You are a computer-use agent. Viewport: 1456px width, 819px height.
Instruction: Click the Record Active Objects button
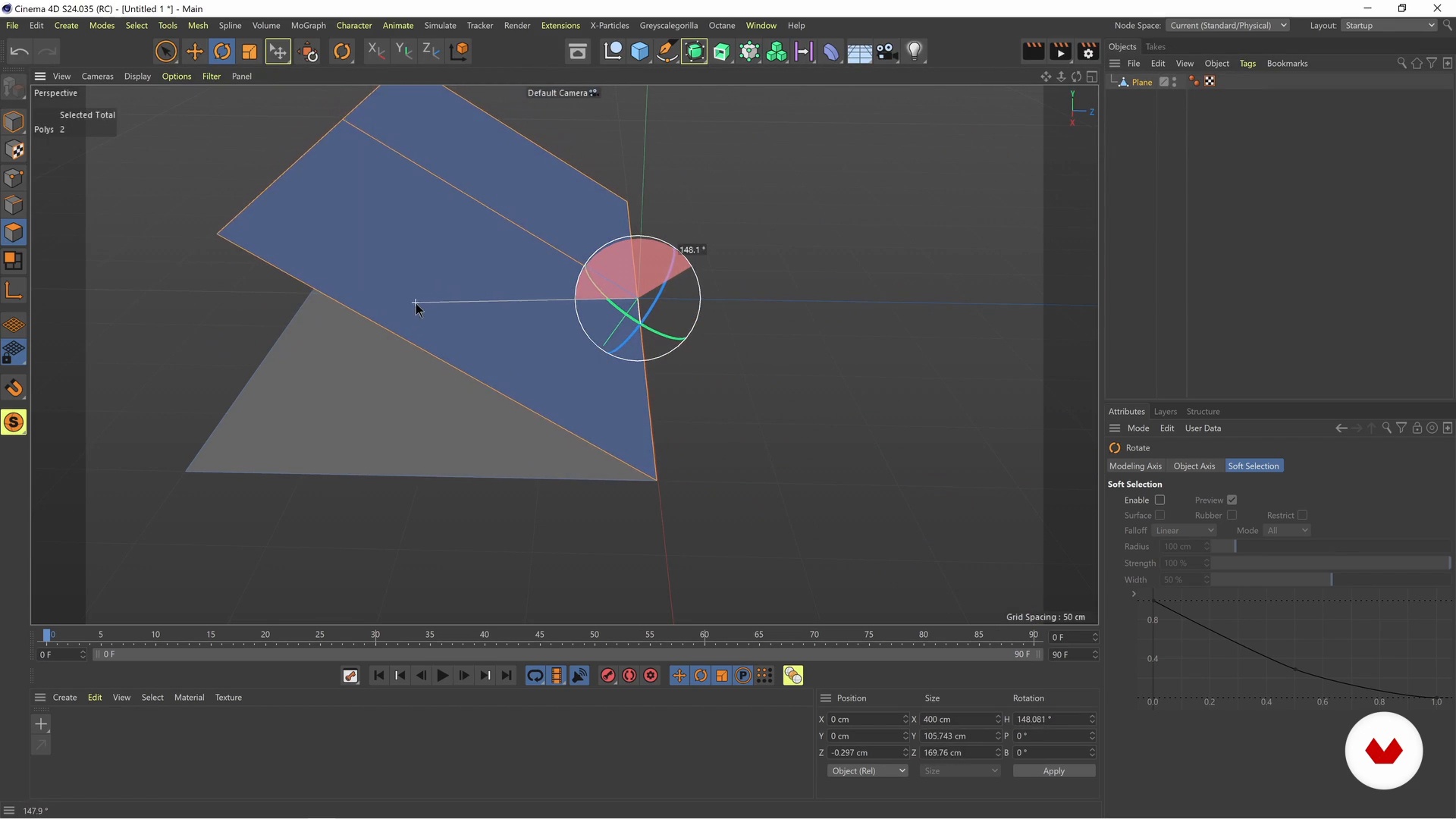coord(608,676)
